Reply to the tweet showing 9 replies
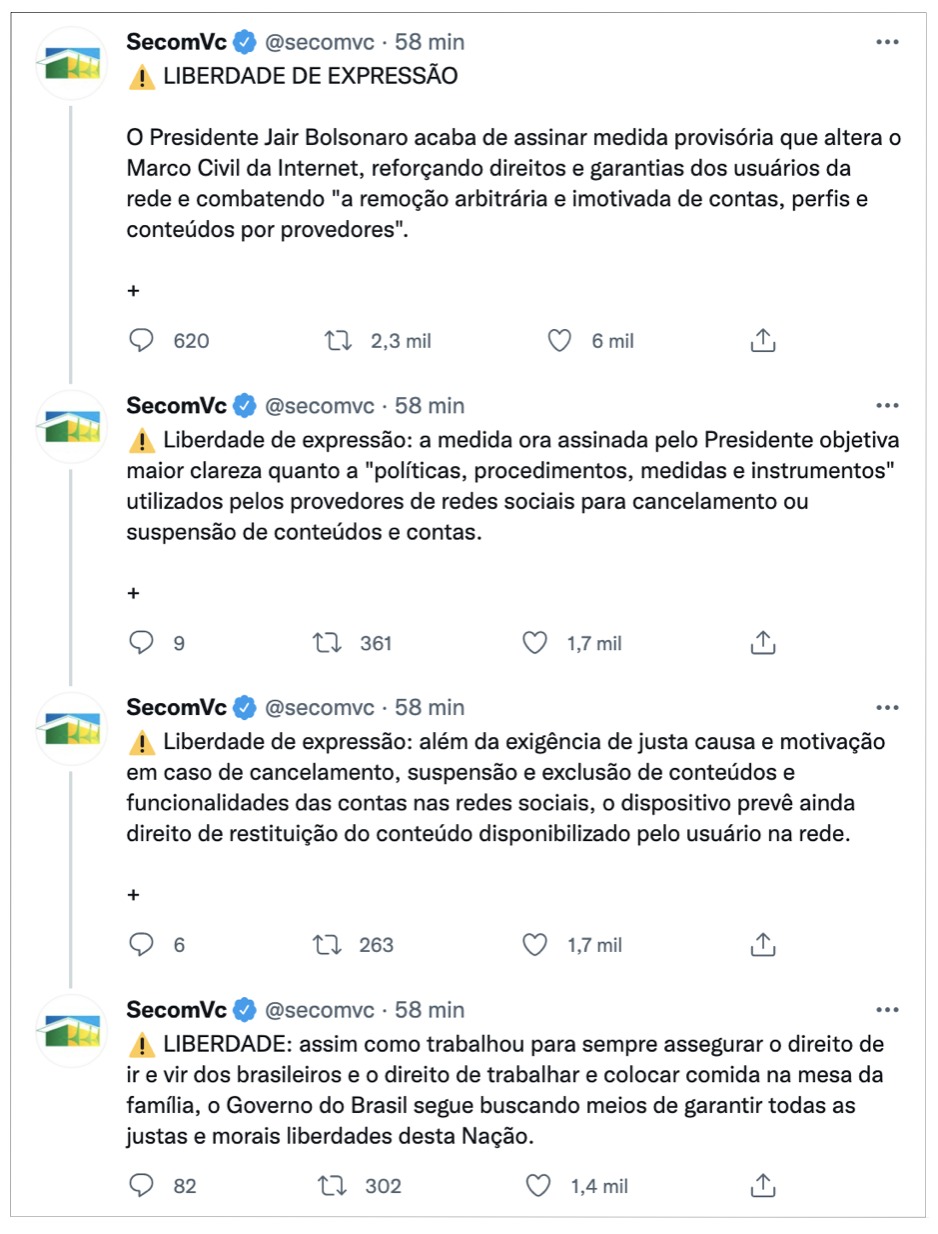Screen dimensions: 938x1234 point(143,642)
